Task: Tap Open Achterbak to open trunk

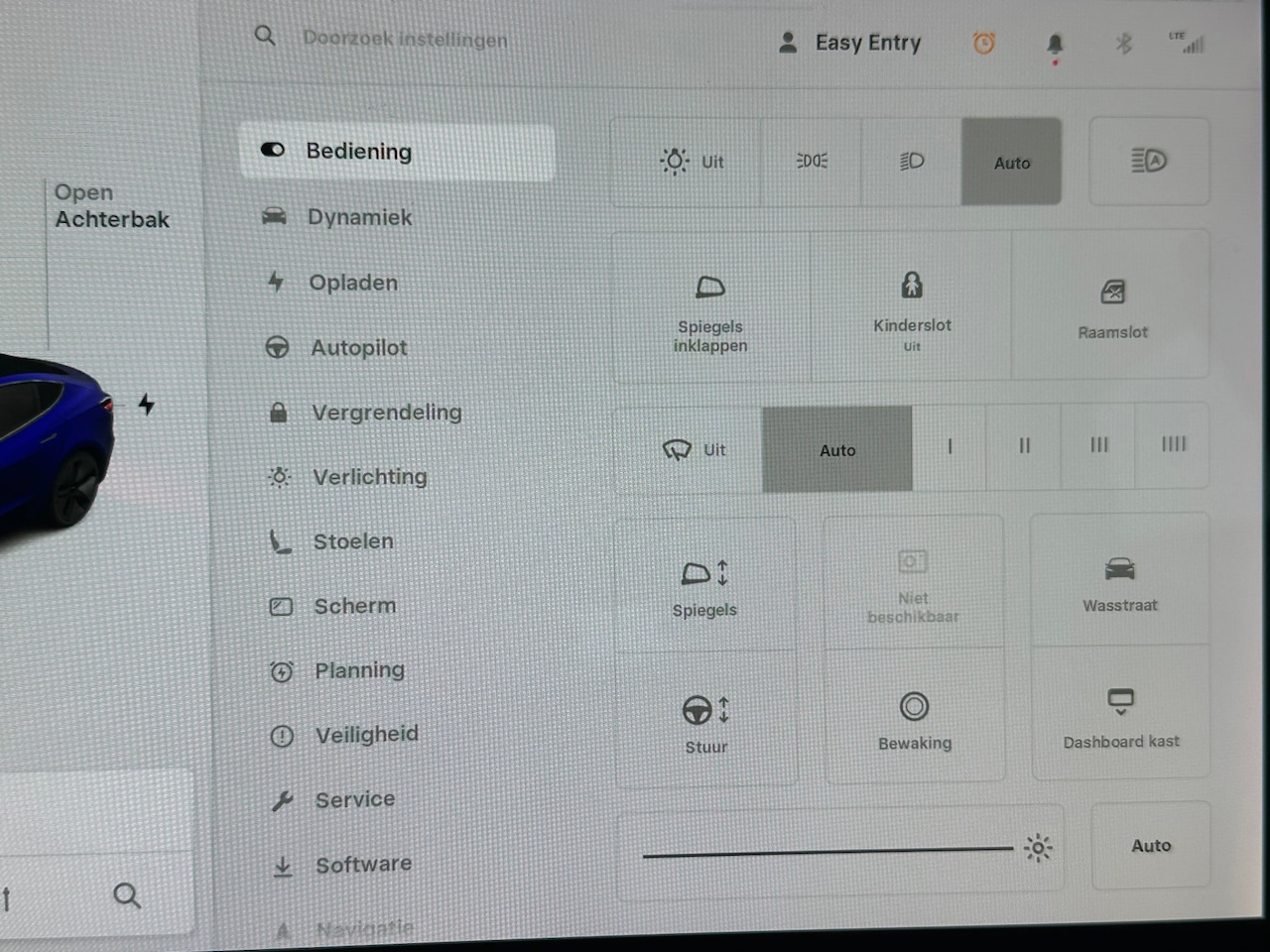Action: click(111, 206)
